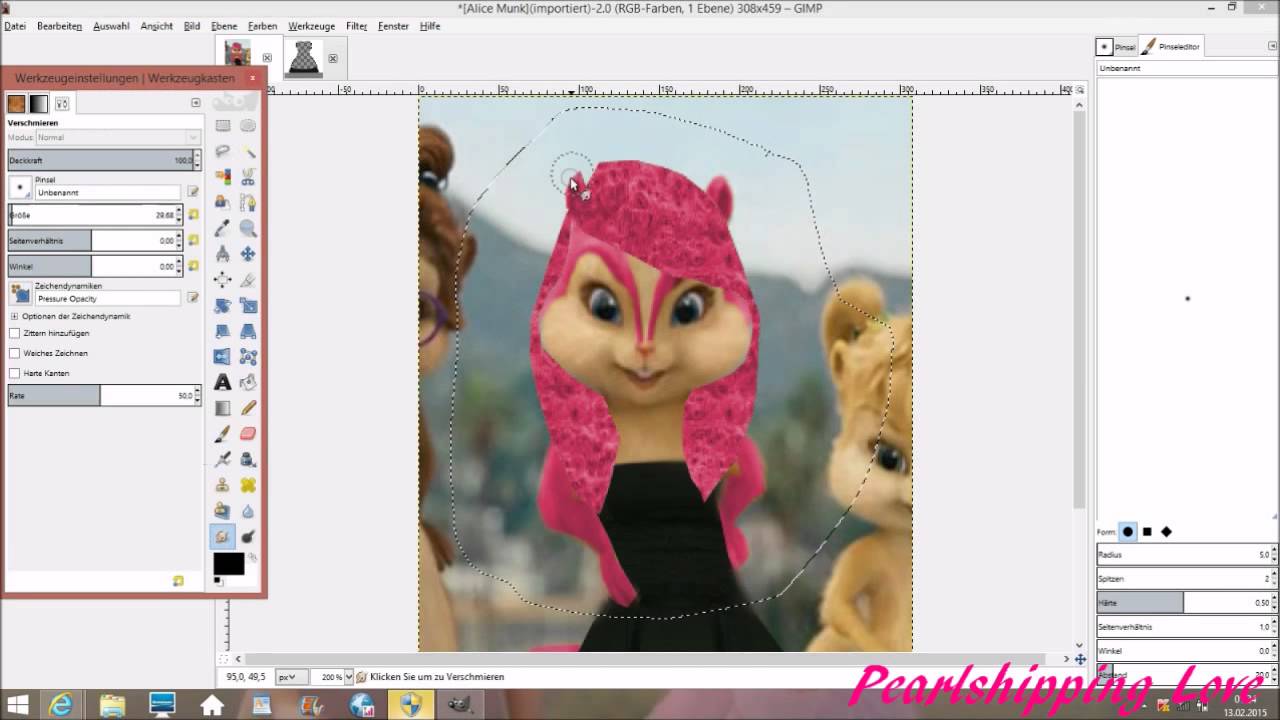The height and width of the screenshot is (720, 1280).
Task: Select the Move tool
Action: pyautogui.click(x=248, y=254)
